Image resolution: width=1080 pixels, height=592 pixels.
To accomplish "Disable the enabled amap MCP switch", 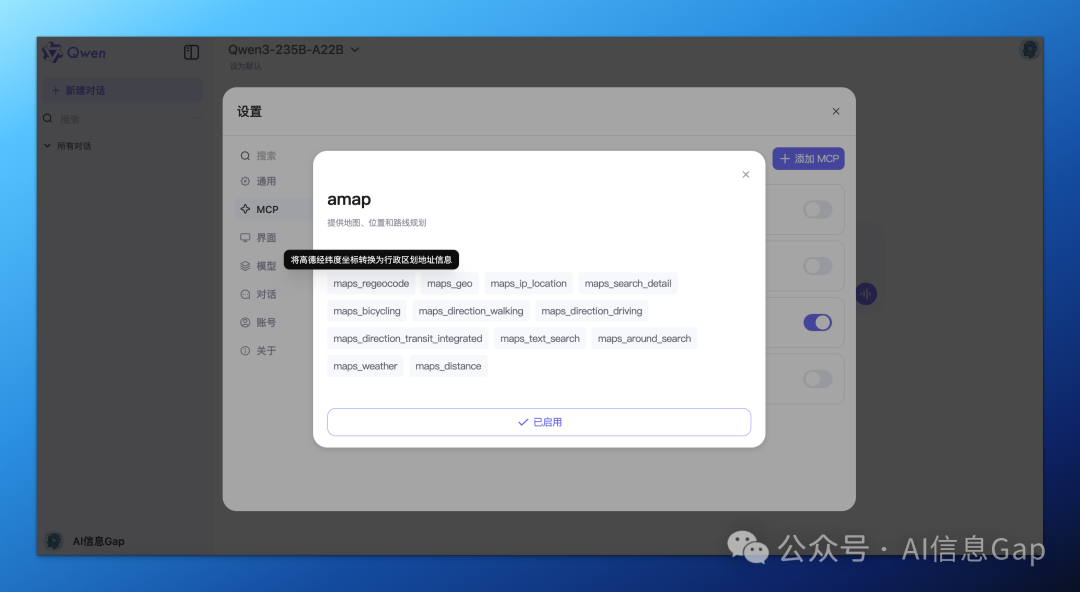I will tap(818, 323).
